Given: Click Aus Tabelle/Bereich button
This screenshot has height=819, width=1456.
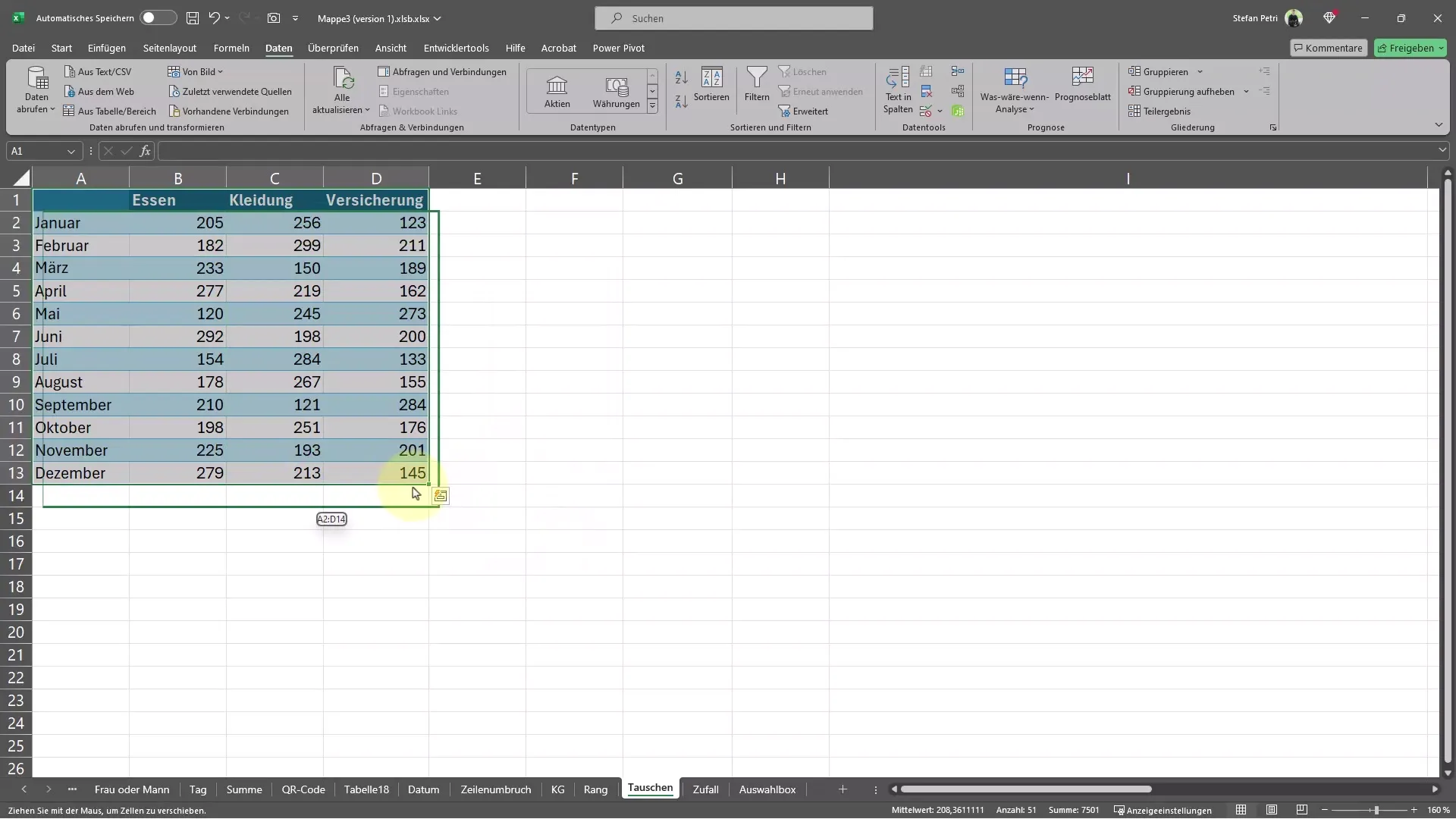Looking at the screenshot, I should pyautogui.click(x=109, y=111).
